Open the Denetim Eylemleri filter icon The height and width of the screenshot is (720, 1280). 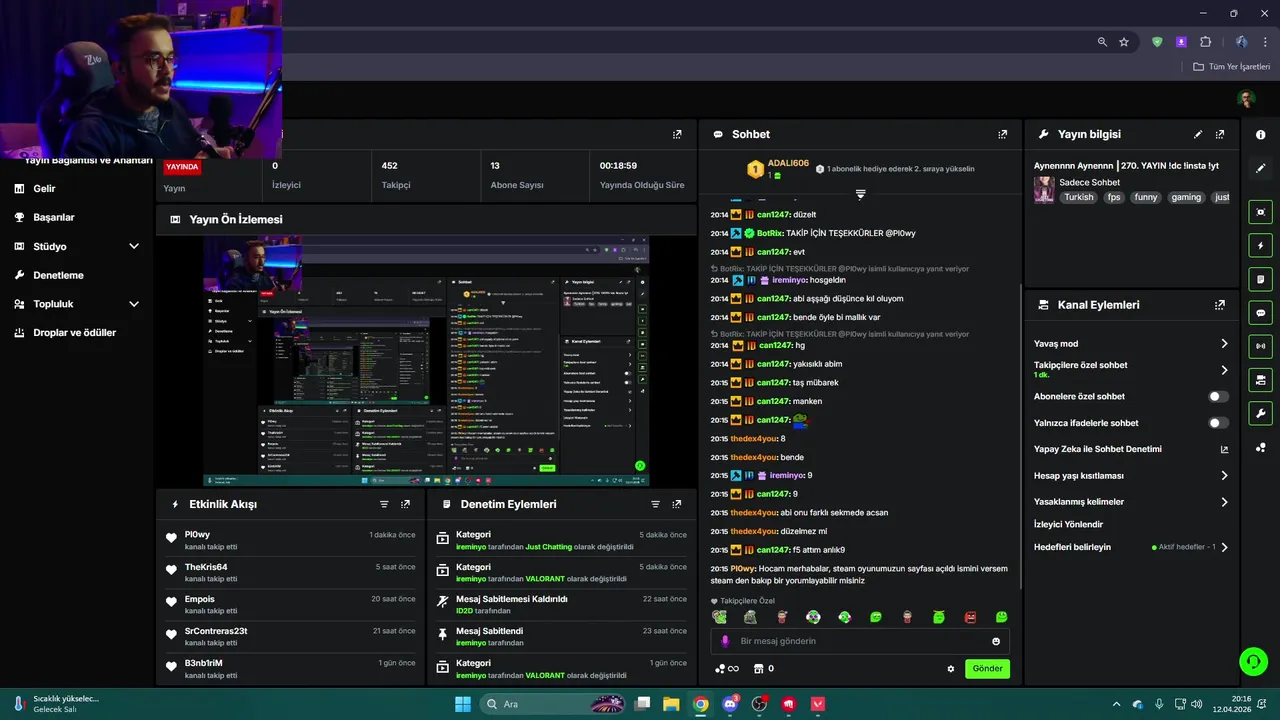pyautogui.click(x=655, y=505)
